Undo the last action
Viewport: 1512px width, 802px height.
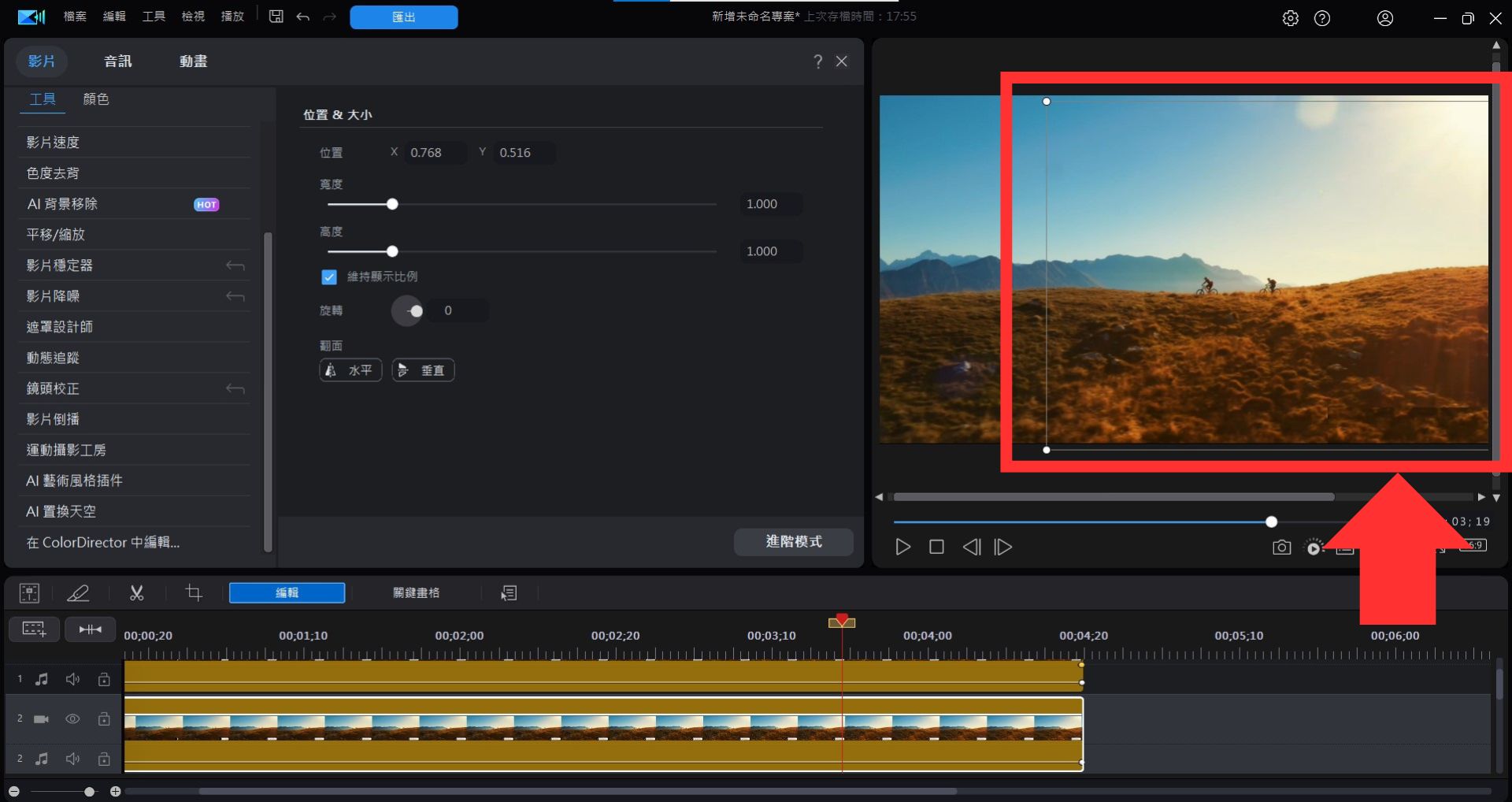click(303, 17)
